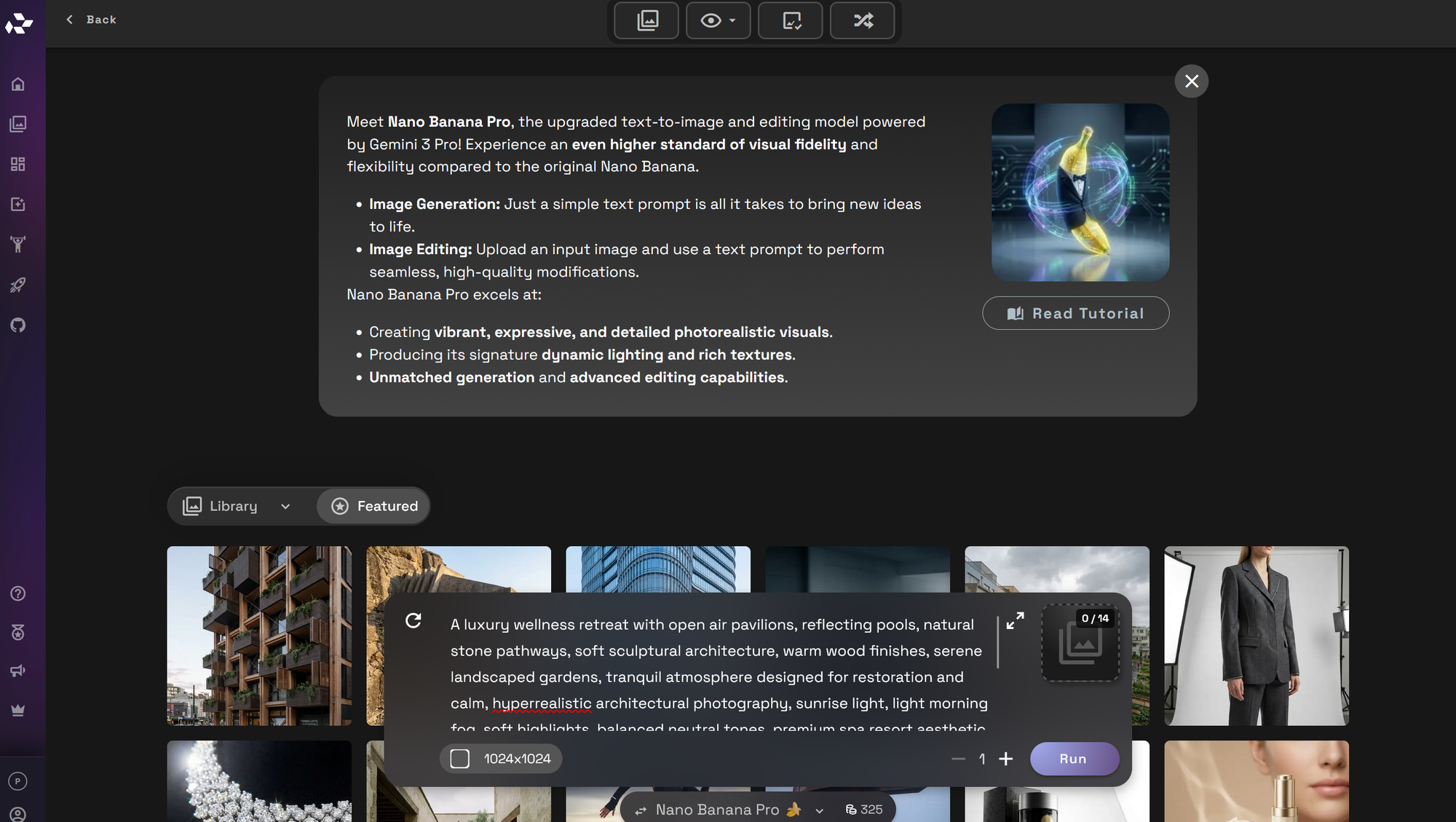
Task: Click the Read Tutorial button
Action: [1075, 313]
